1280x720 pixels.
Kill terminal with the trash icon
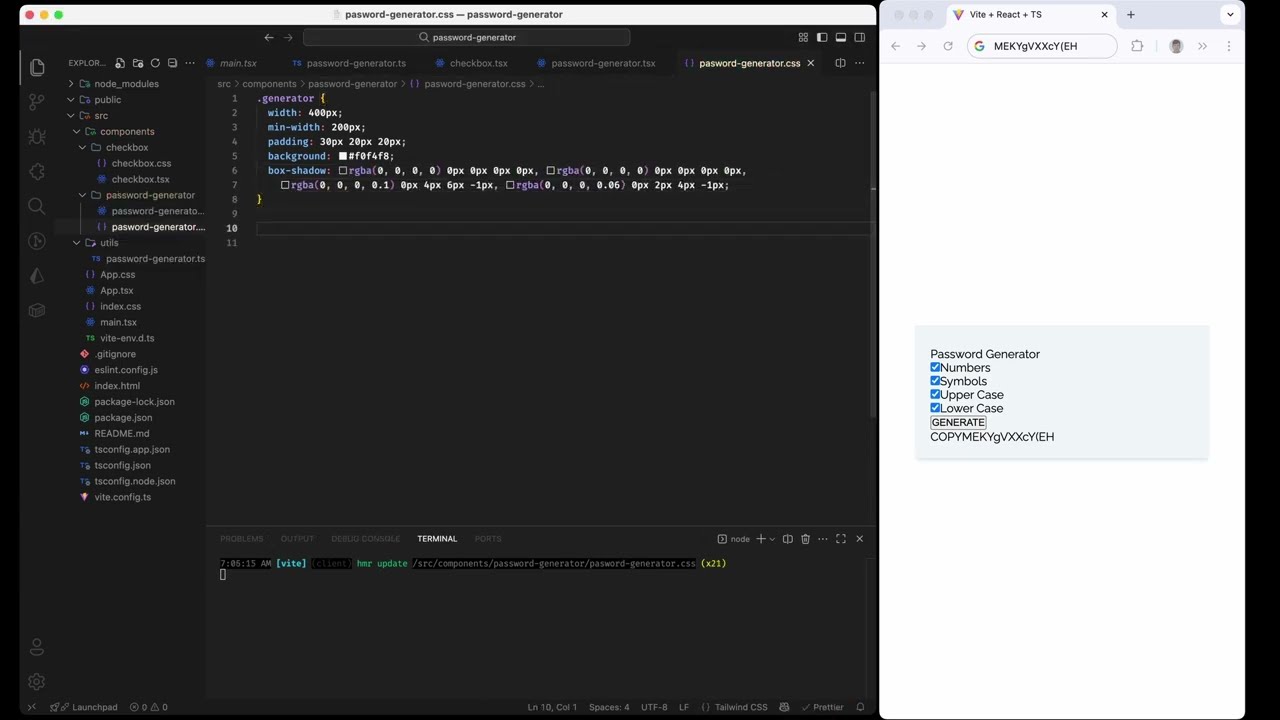[x=805, y=539]
